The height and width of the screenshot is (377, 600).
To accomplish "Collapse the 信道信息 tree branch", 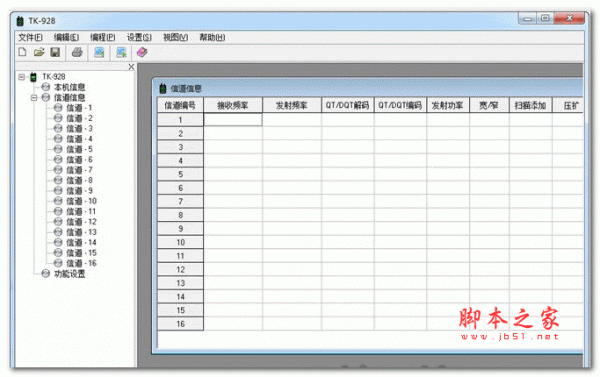I will coord(34,98).
